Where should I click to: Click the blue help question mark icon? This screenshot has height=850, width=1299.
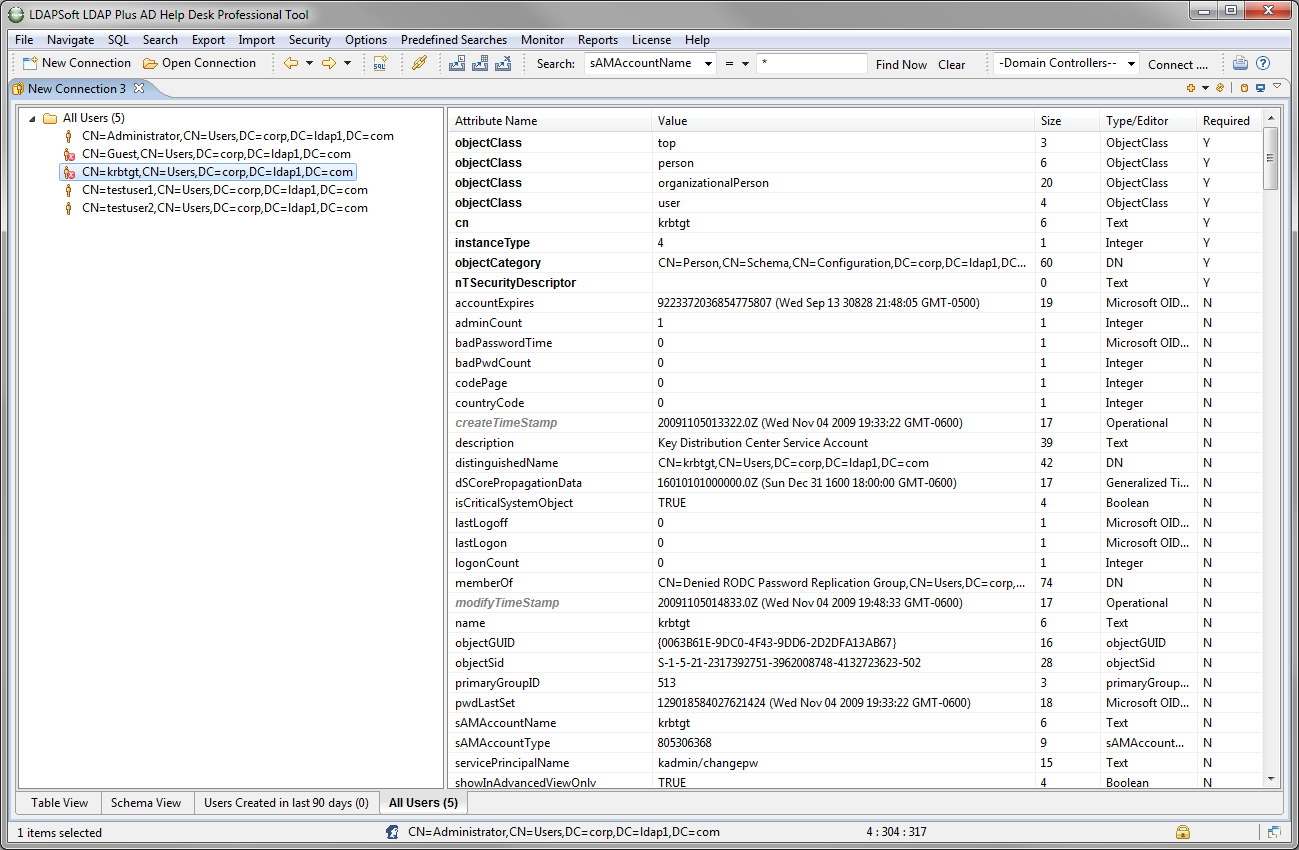coord(1263,64)
